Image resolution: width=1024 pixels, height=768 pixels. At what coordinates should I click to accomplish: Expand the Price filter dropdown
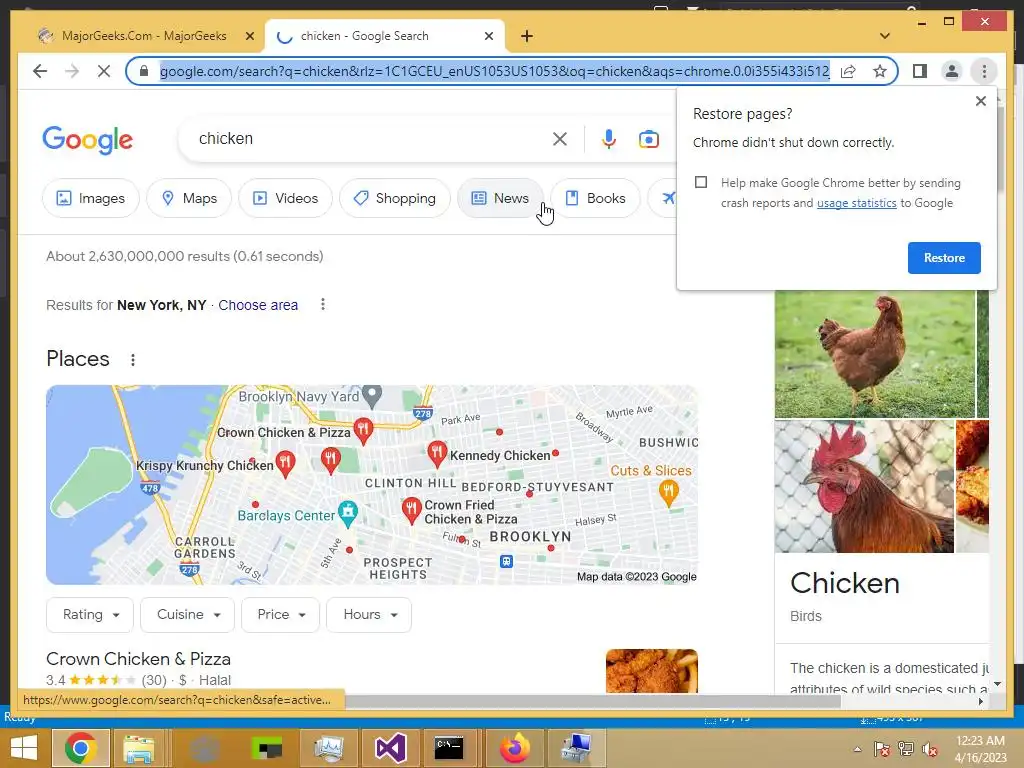(281, 615)
